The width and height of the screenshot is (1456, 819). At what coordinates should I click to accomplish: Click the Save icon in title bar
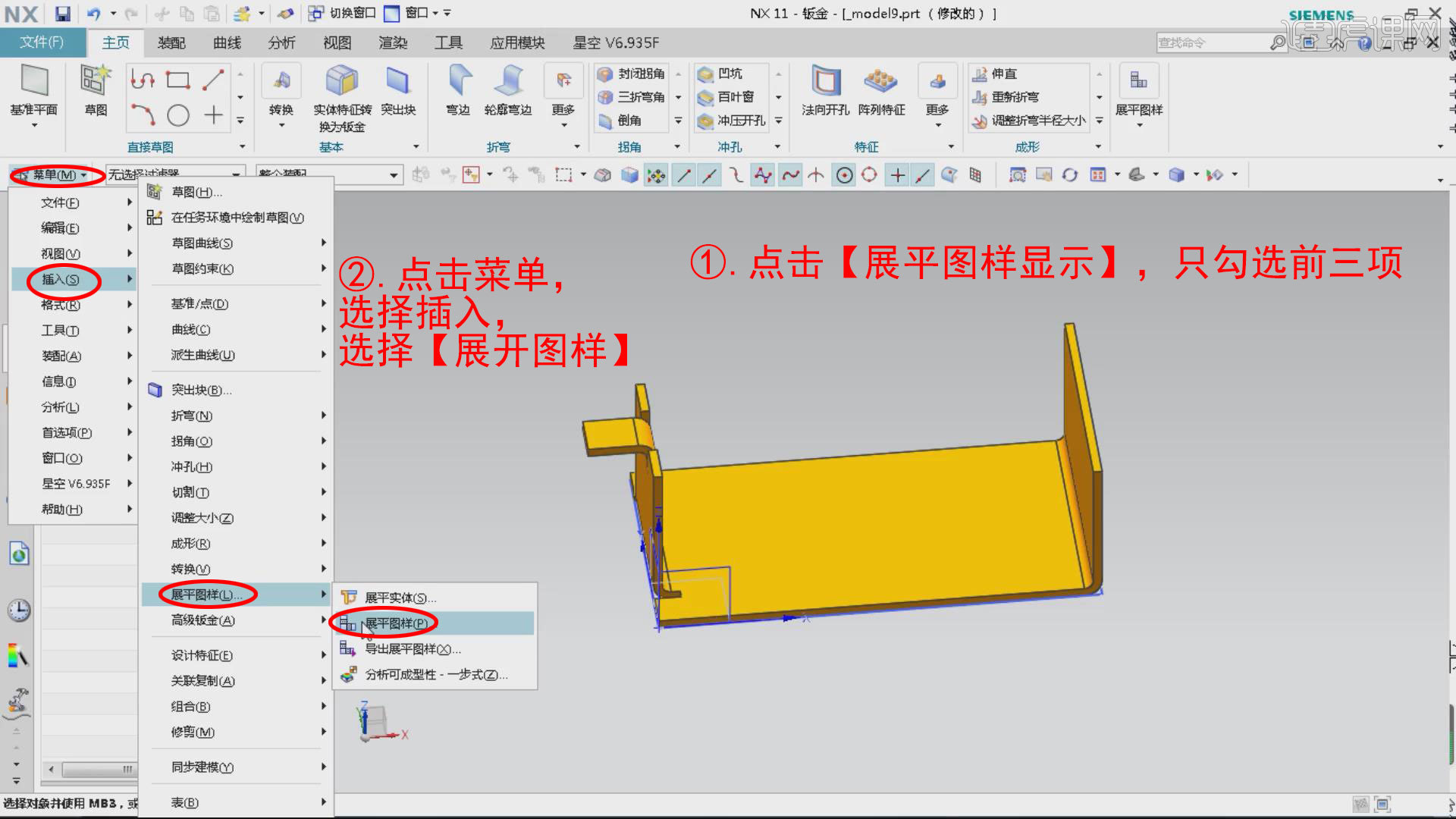62,14
